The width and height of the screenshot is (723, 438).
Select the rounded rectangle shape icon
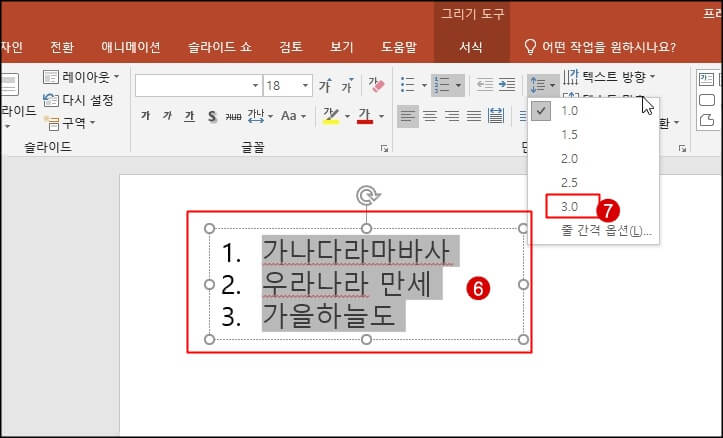click(707, 100)
